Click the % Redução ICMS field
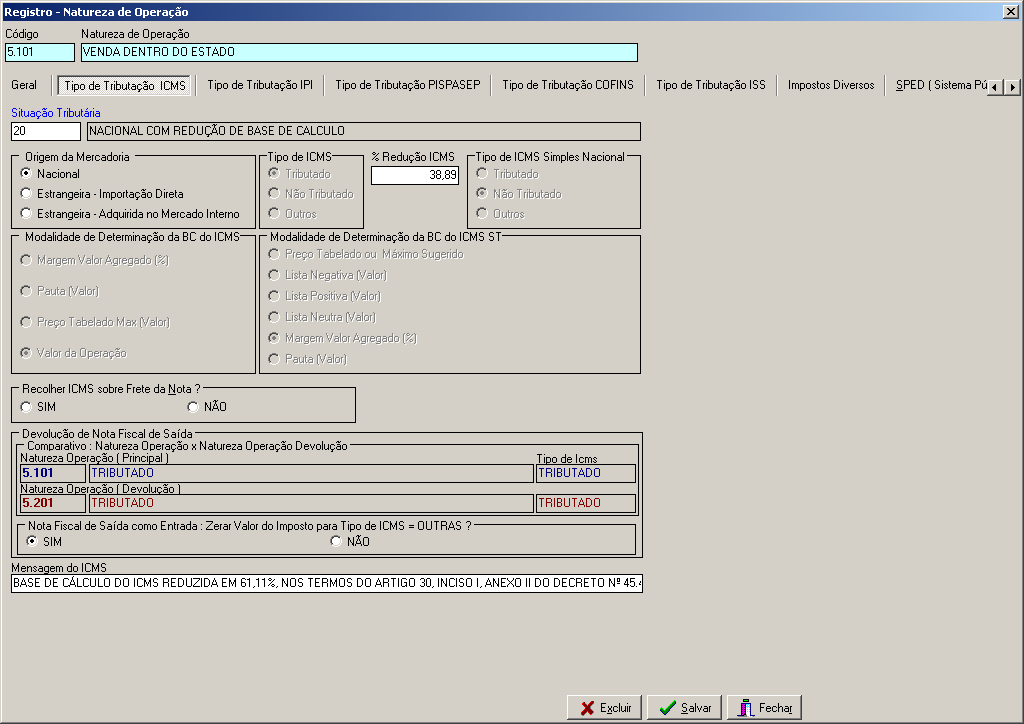Image resolution: width=1024 pixels, height=724 pixels. pos(415,175)
